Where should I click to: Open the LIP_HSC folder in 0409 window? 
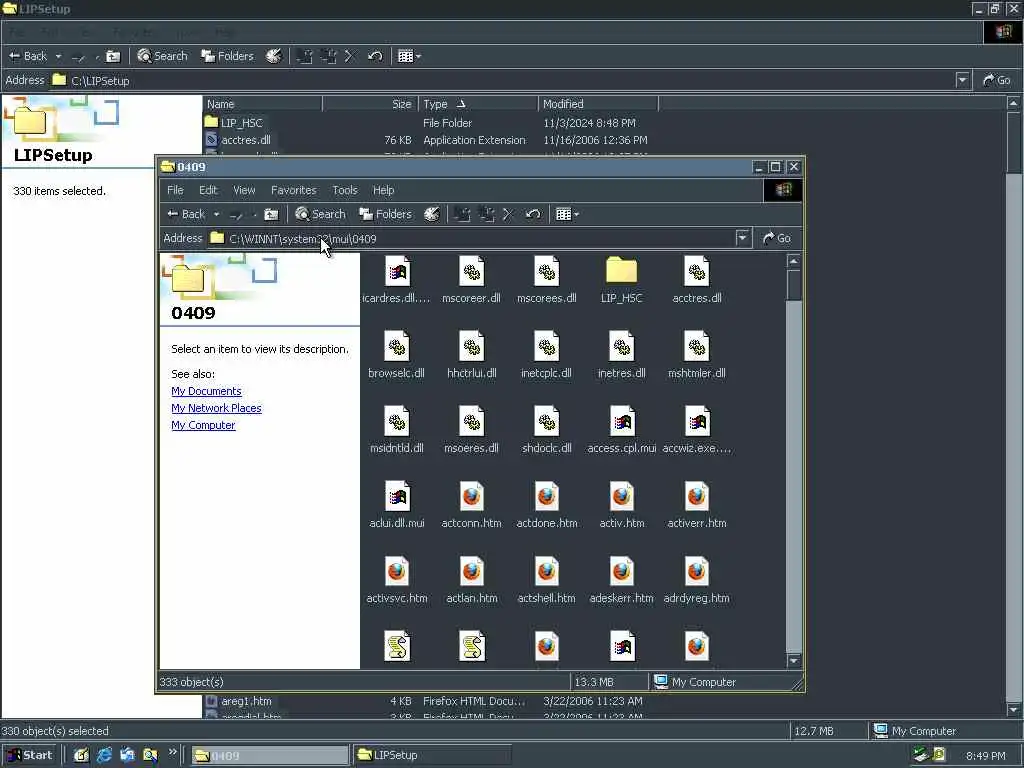621,280
